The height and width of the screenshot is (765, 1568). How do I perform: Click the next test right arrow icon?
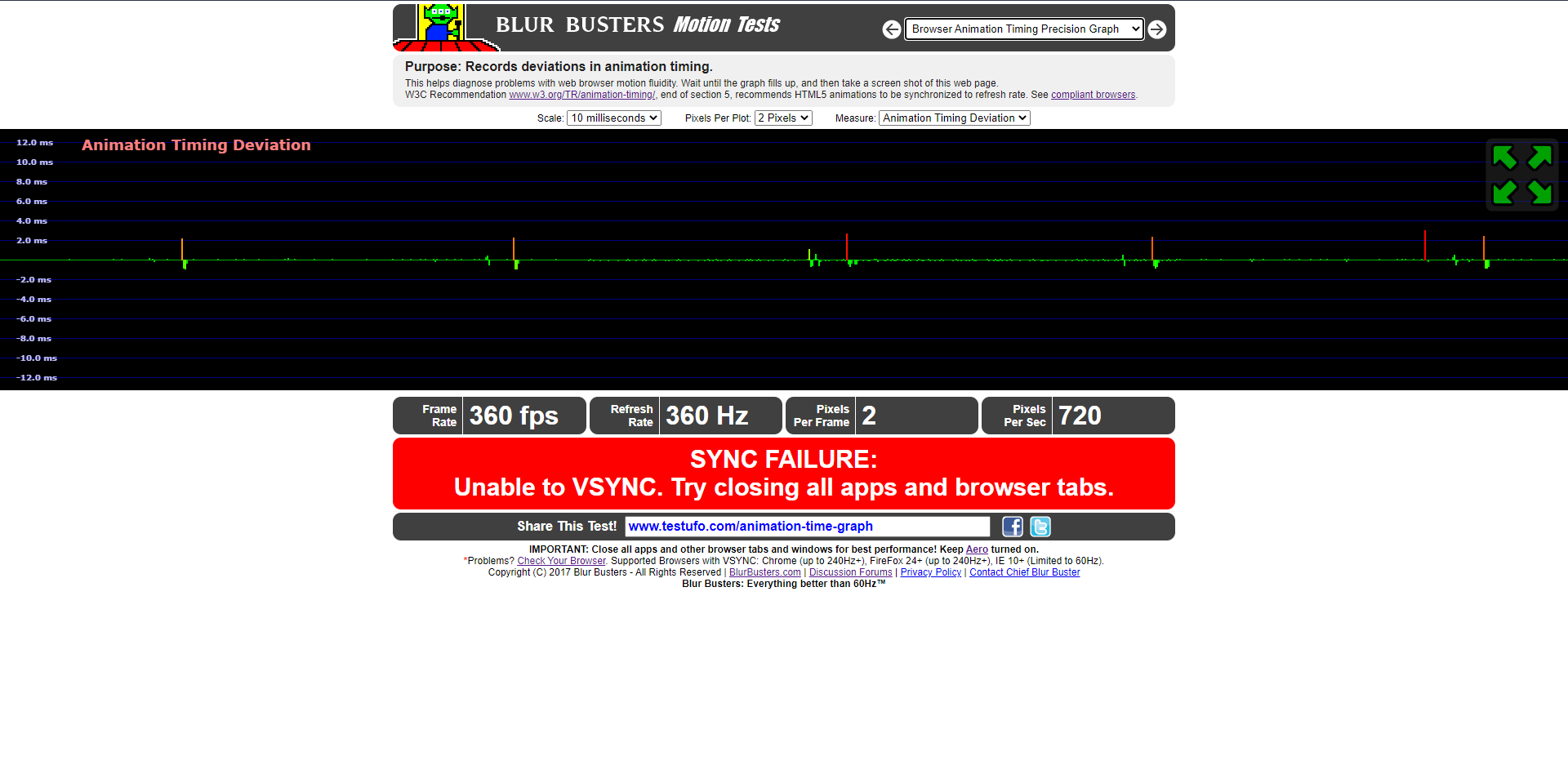coord(1157,29)
